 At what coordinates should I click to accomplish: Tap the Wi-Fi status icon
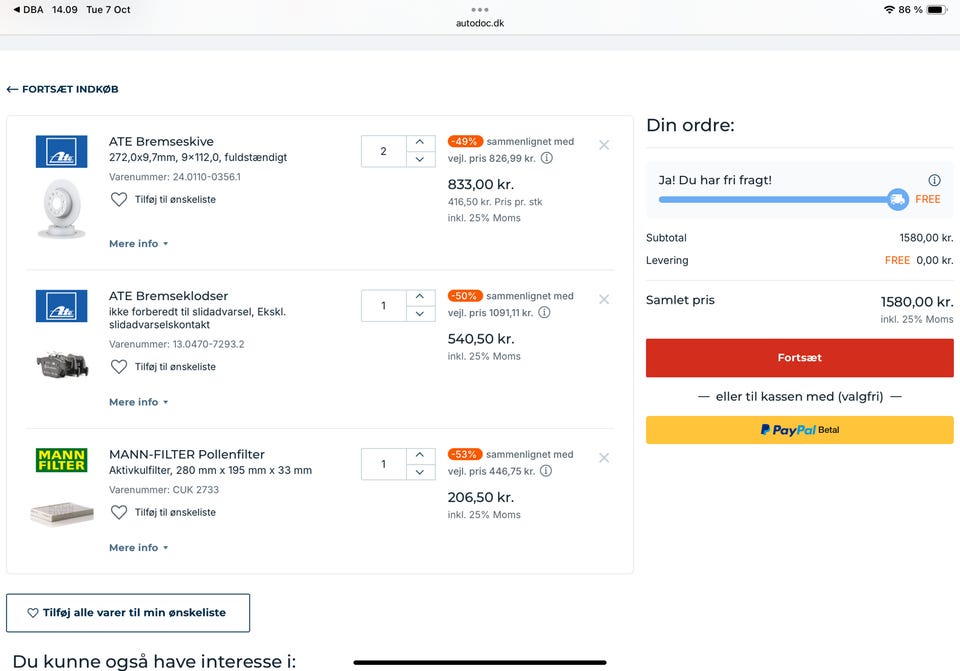click(890, 10)
